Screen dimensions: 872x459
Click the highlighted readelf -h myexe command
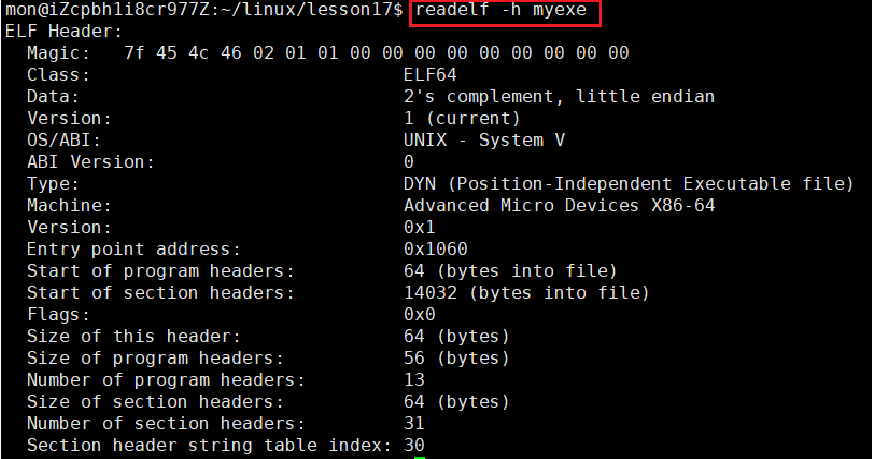(501, 9)
